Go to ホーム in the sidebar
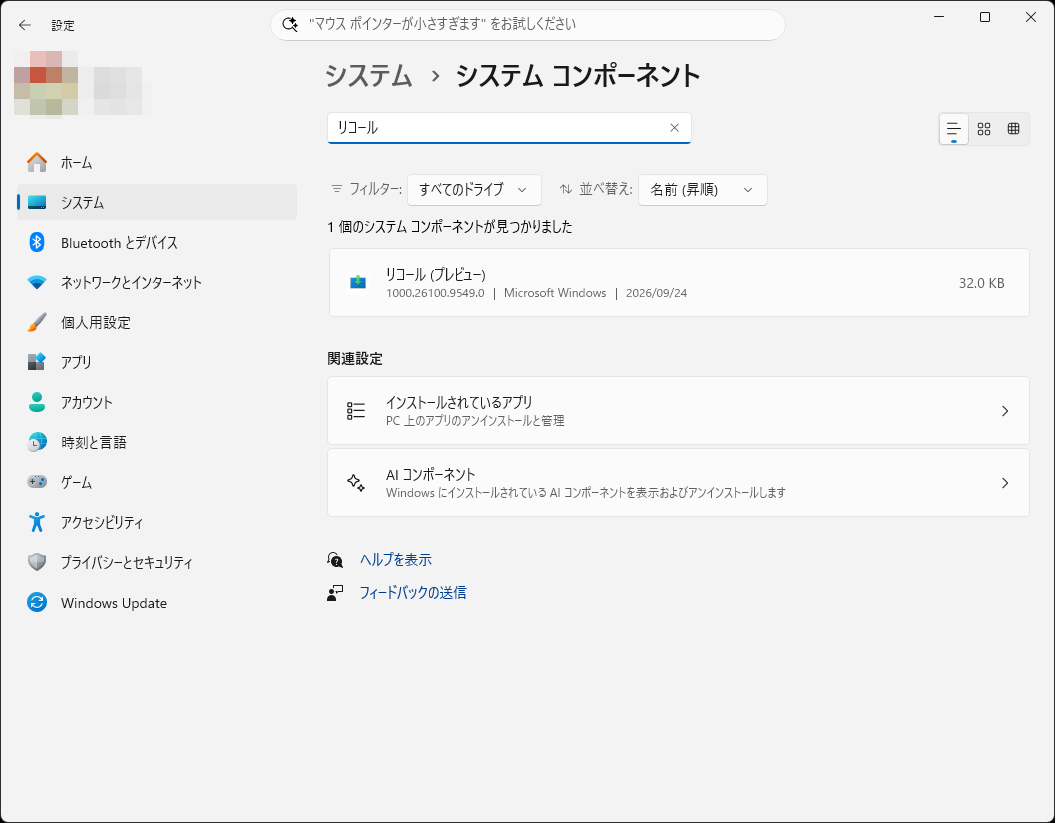 coord(157,162)
